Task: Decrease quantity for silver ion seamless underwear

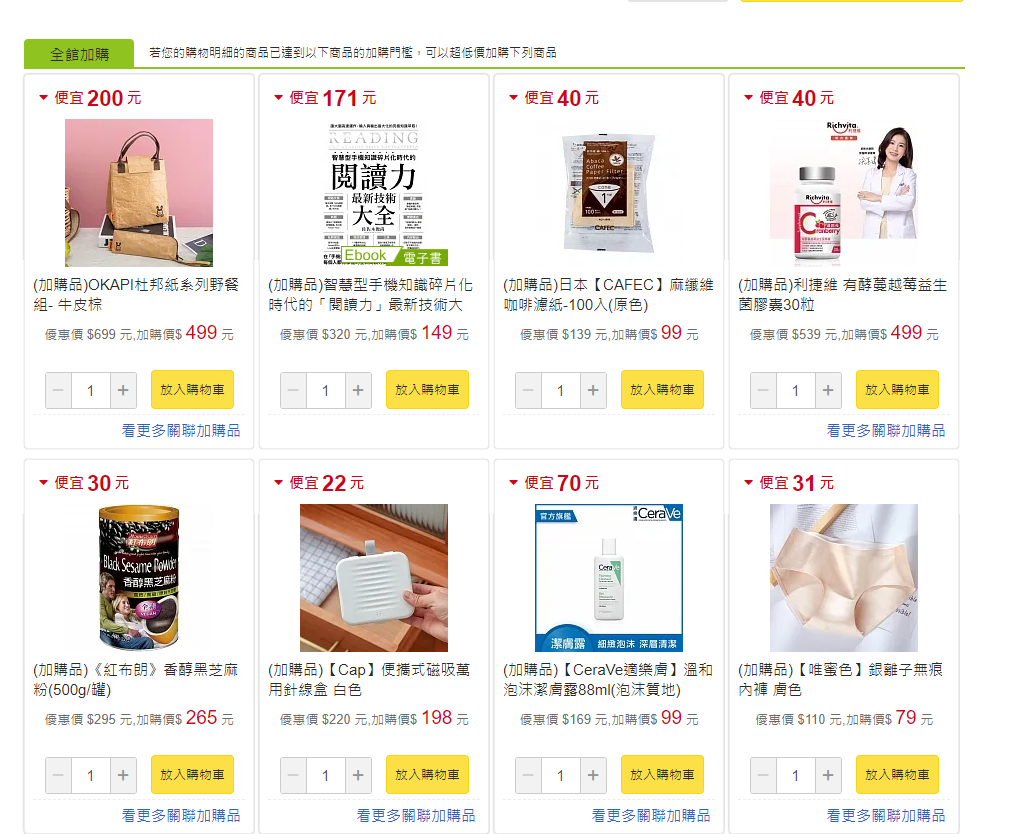Action: click(763, 775)
